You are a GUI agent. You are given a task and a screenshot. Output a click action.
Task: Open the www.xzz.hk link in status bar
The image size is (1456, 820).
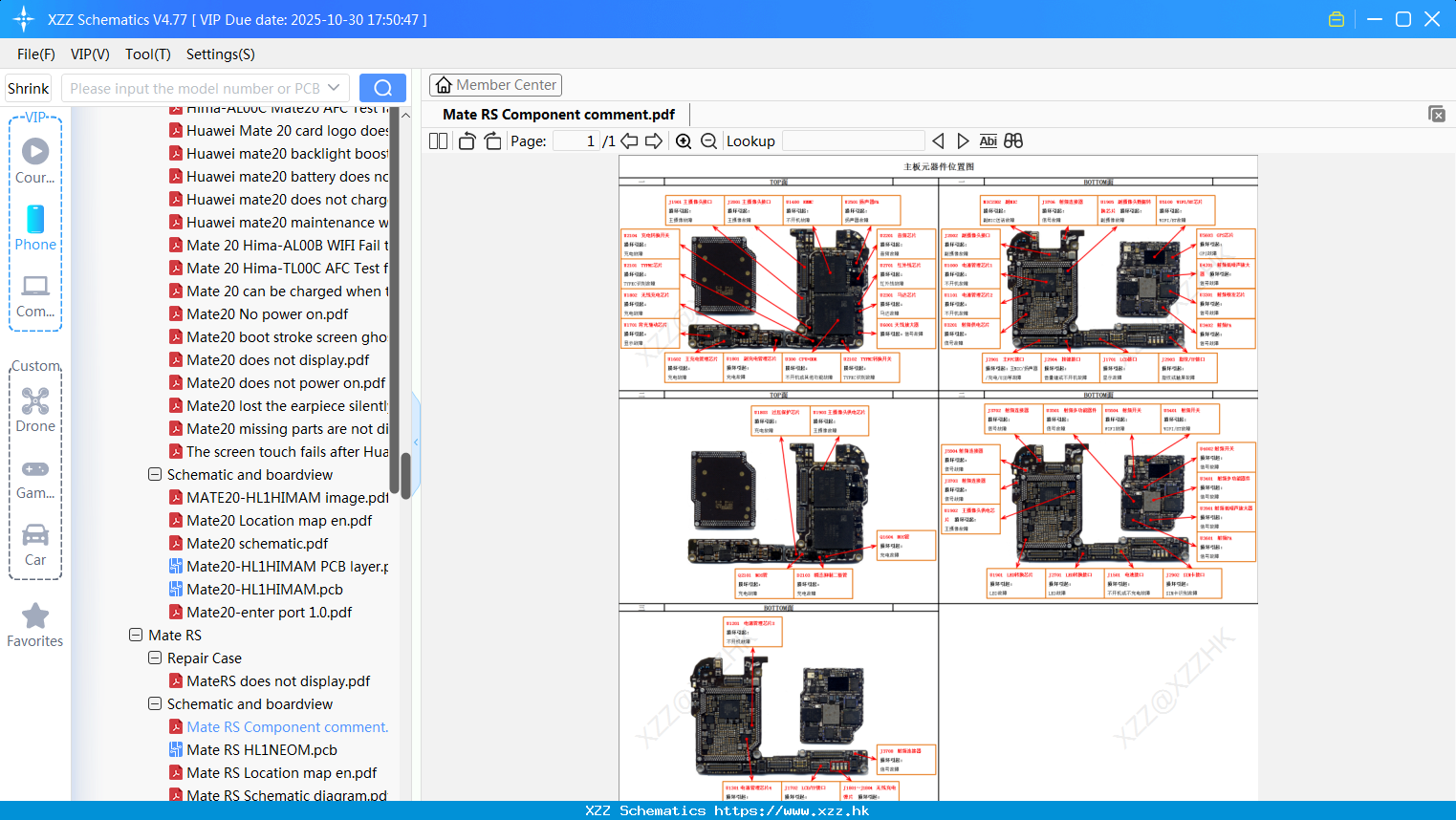[792, 810]
